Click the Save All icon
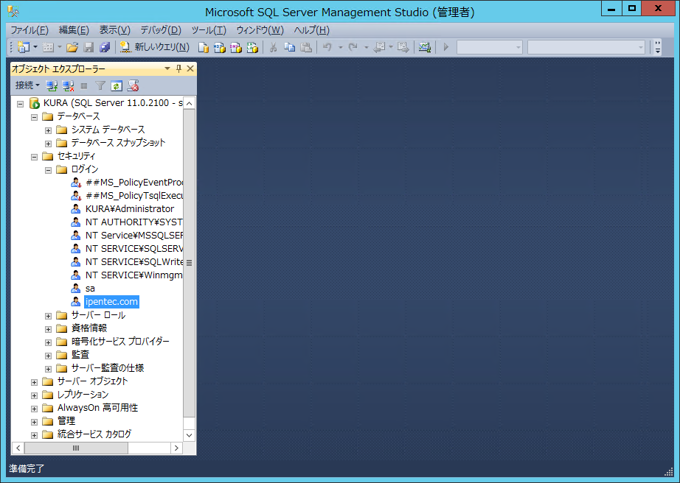680x483 pixels. click(x=105, y=47)
